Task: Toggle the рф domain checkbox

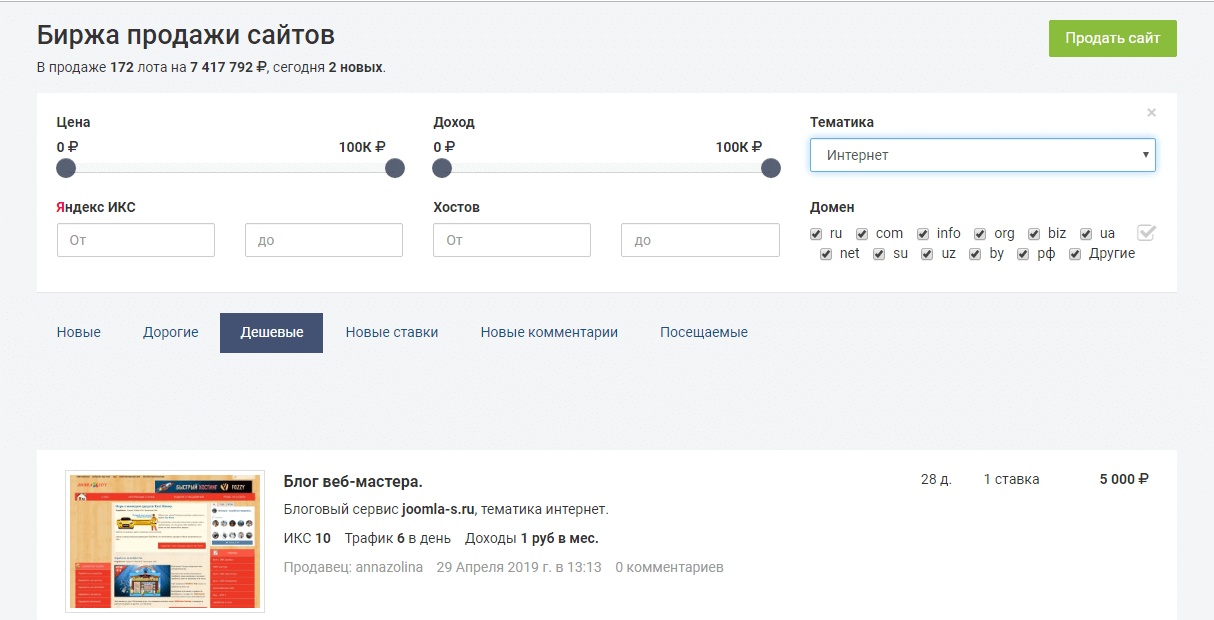Action: click(x=1023, y=254)
